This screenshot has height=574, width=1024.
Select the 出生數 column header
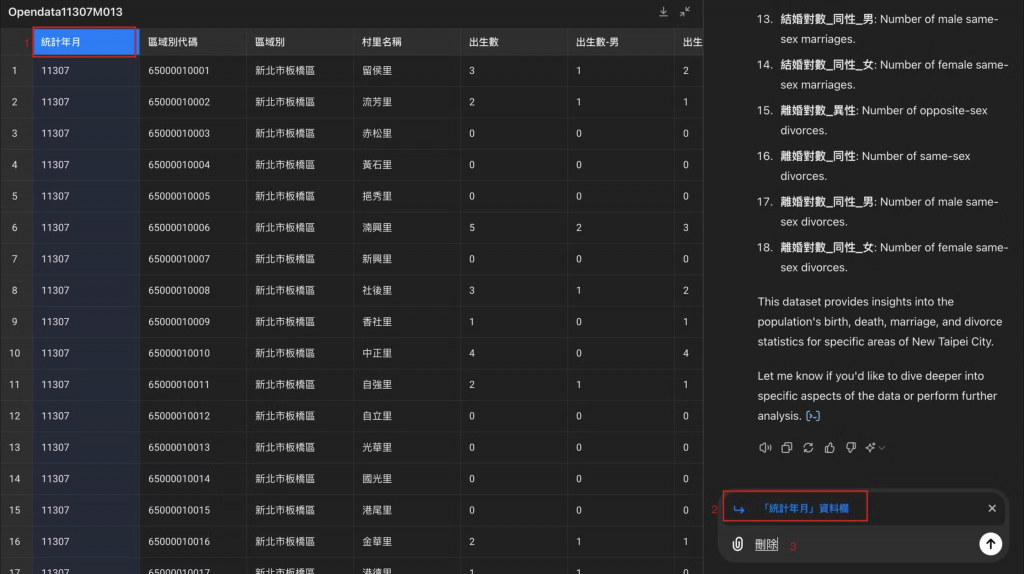tap(513, 42)
